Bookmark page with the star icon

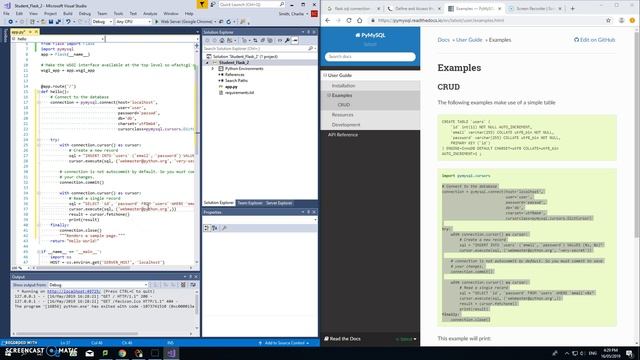click(608, 20)
